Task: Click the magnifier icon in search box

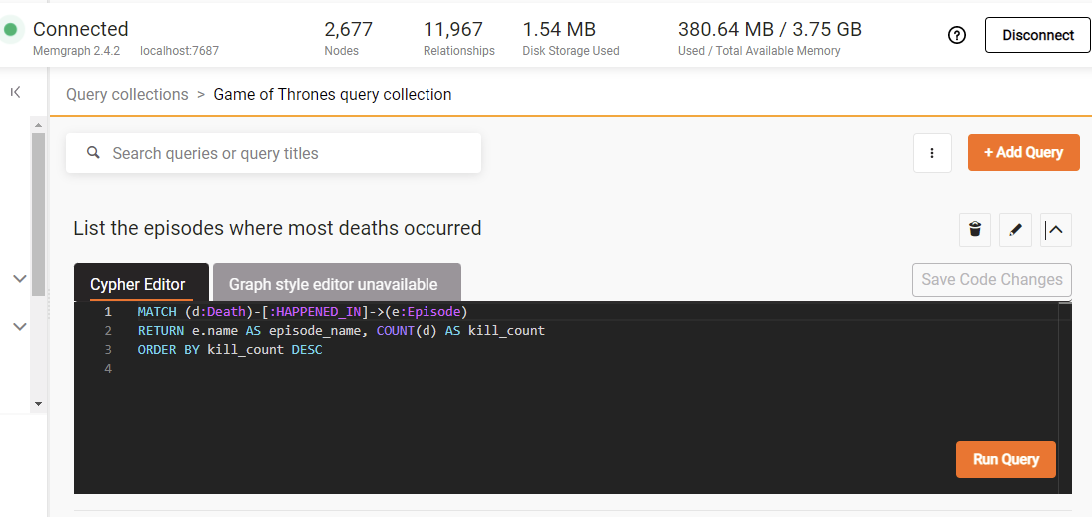Action: [93, 153]
